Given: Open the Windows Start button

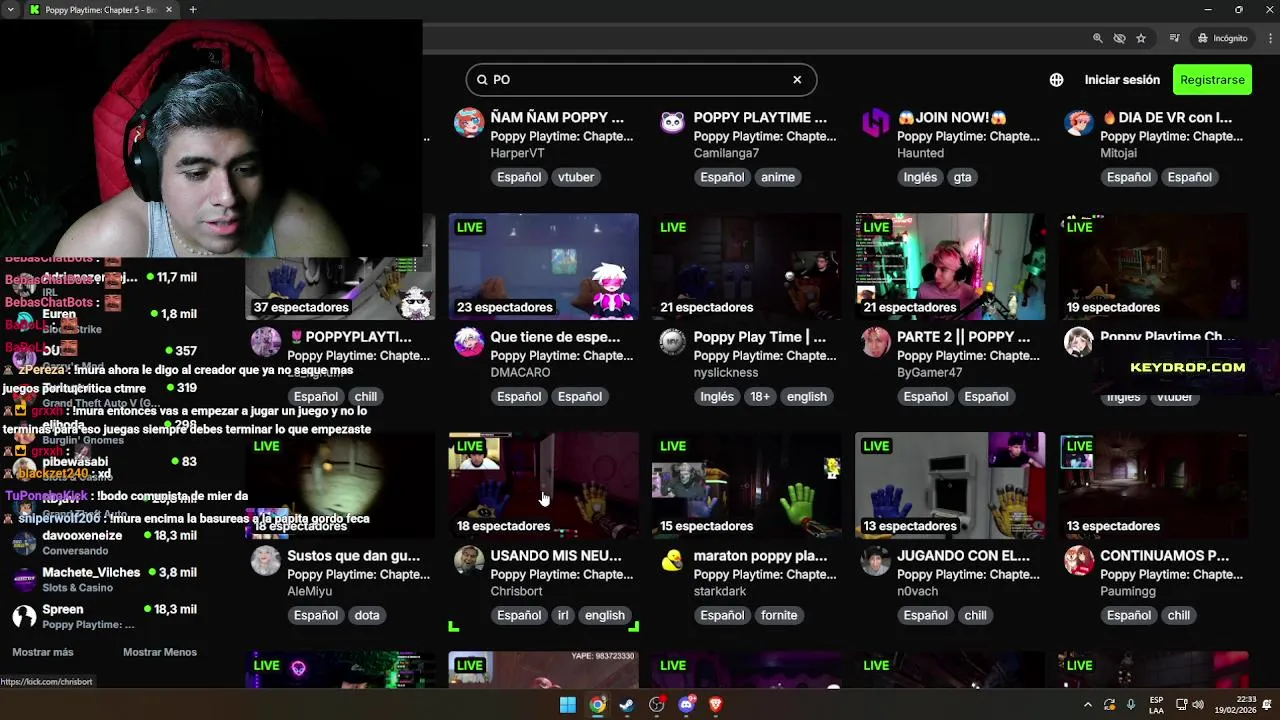Looking at the screenshot, I should (567, 705).
